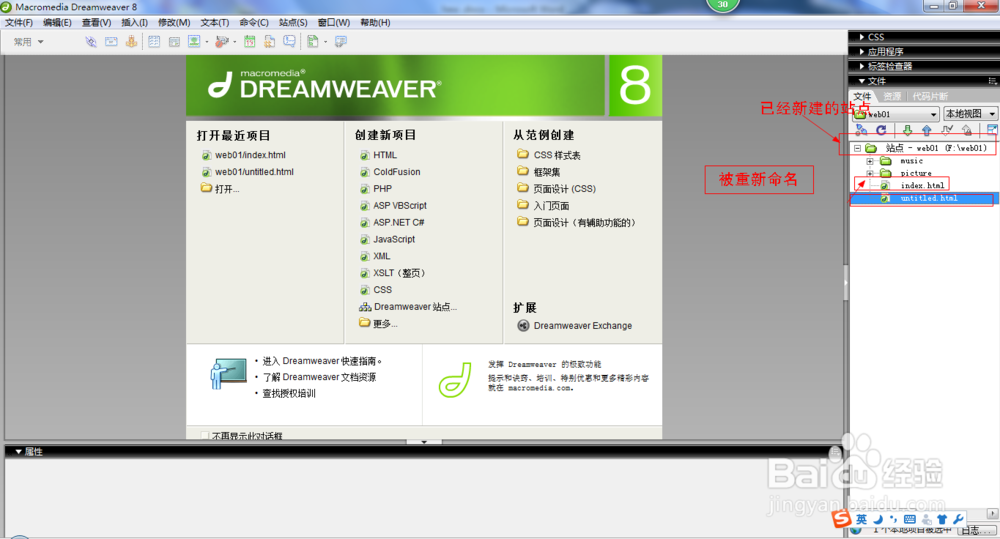
Task: Open the Images dropdown arrow in toolbar
Action: click(206, 42)
